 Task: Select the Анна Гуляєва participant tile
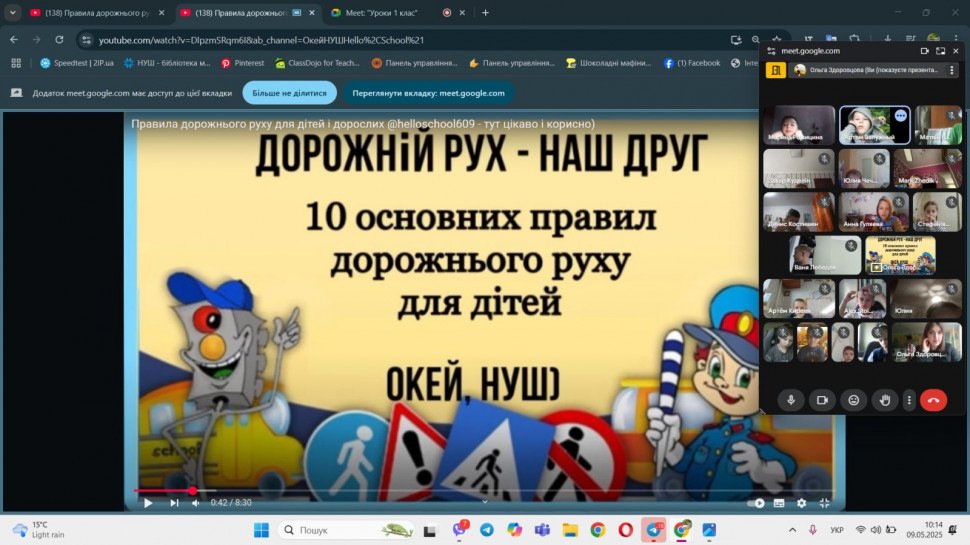tap(873, 212)
